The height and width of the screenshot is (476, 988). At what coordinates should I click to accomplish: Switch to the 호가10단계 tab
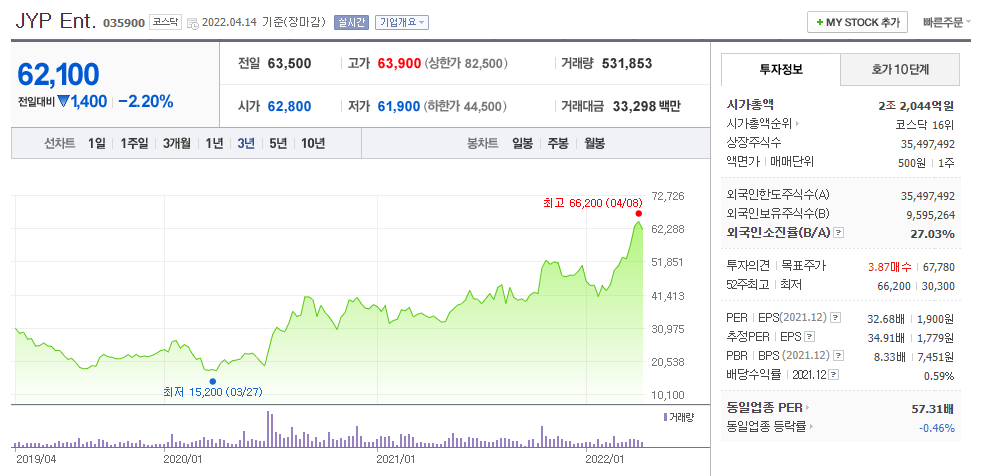pos(900,69)
